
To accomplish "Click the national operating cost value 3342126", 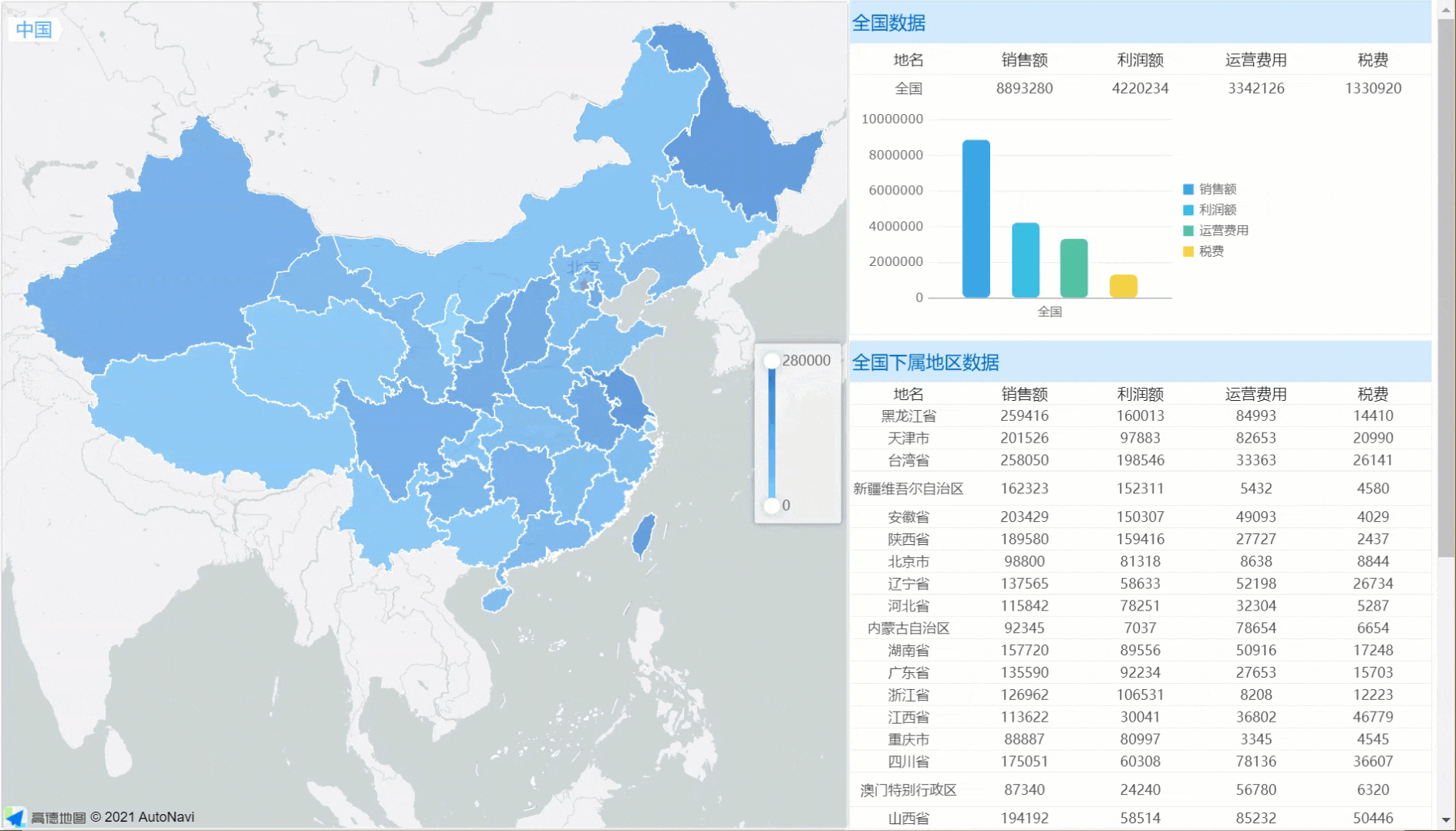I will click(x=1256, y=89).
